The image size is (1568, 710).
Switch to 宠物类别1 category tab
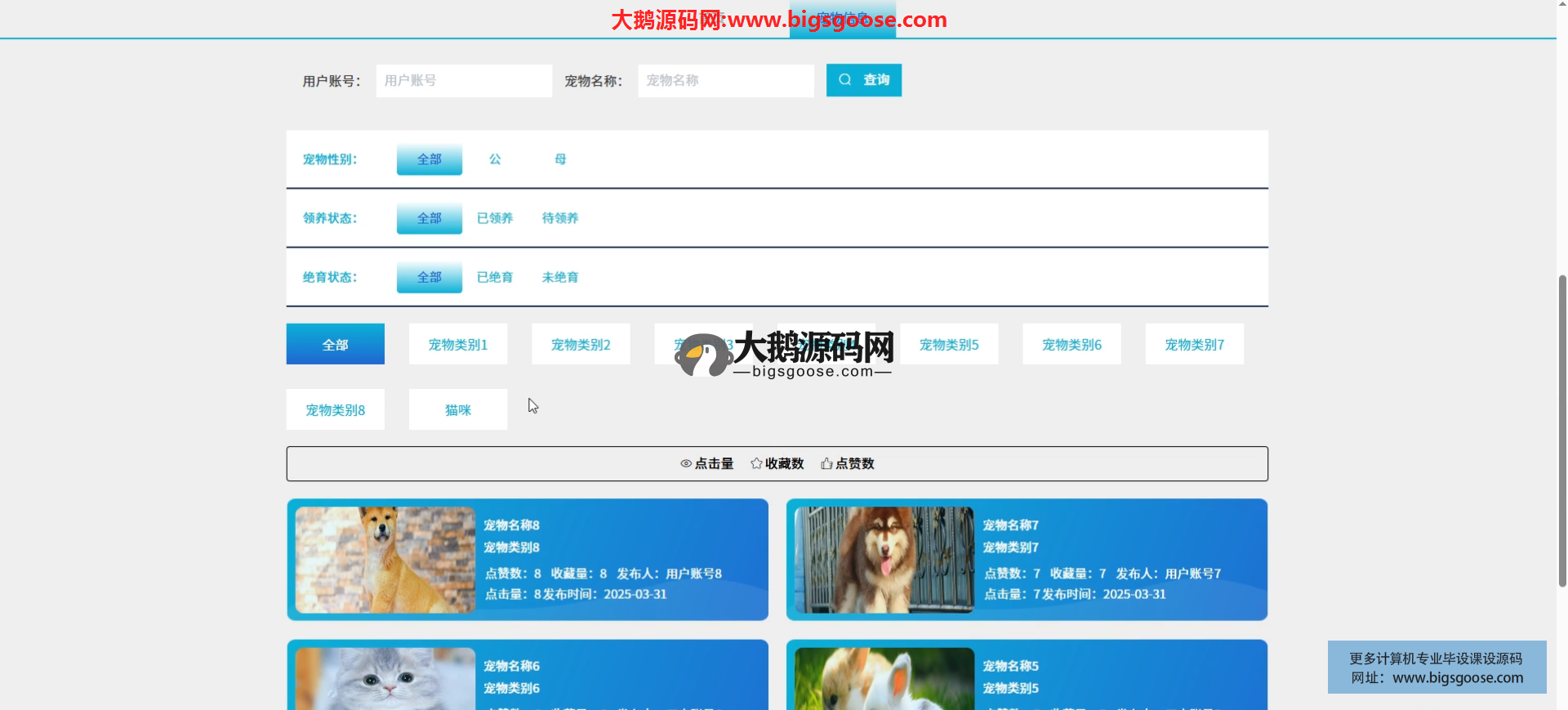tap(458, 344)
